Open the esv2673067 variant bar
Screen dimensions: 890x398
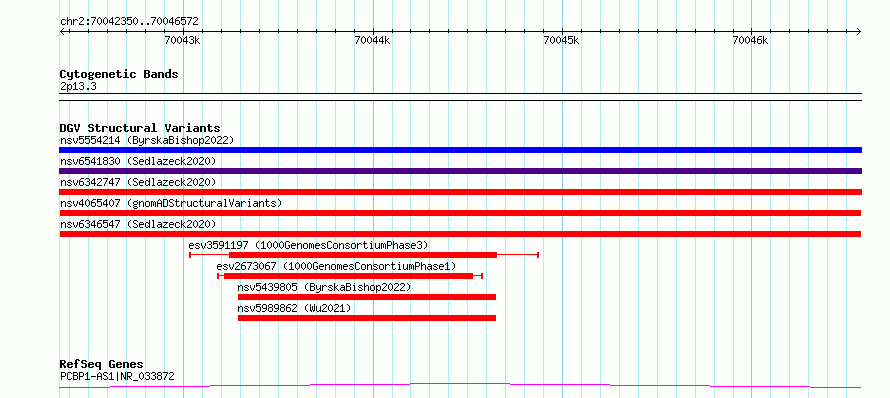coord(350,276)
